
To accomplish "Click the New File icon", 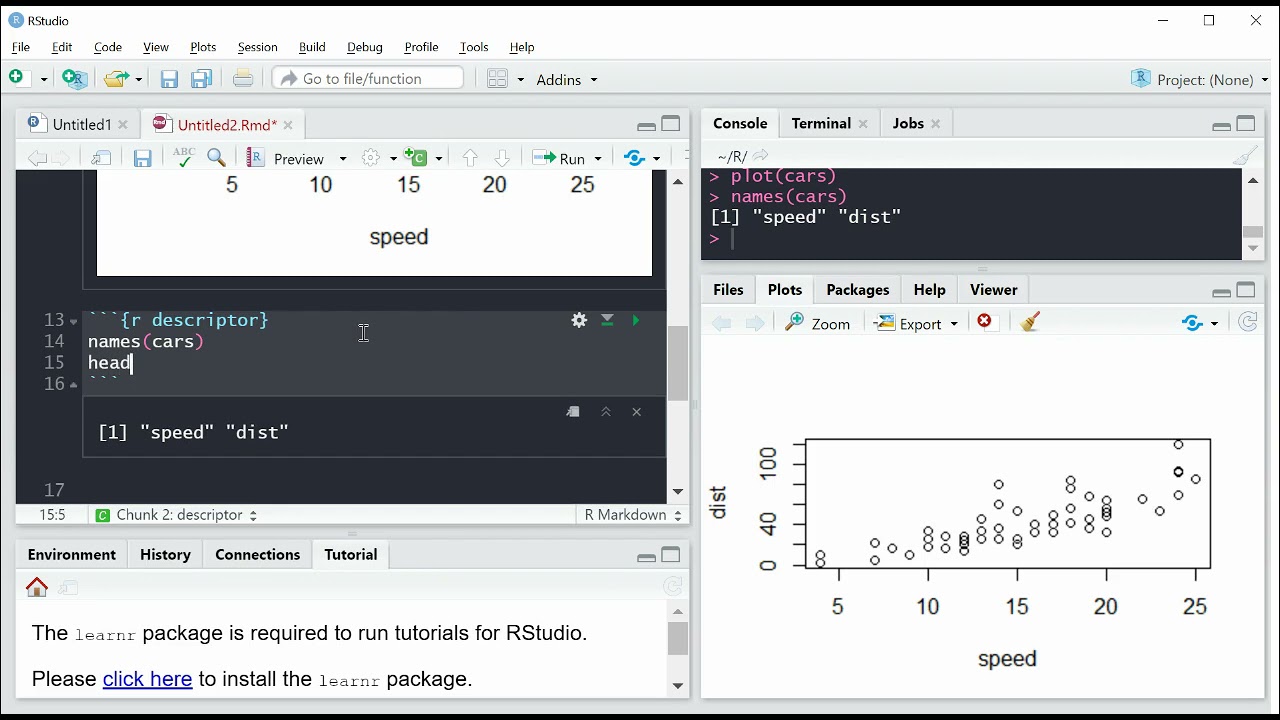I will (x=17, y=79).
